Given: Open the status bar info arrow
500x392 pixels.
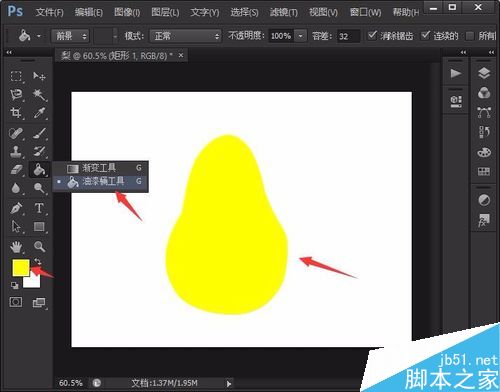Looking at the screenshot, I should tap(229, 383).
